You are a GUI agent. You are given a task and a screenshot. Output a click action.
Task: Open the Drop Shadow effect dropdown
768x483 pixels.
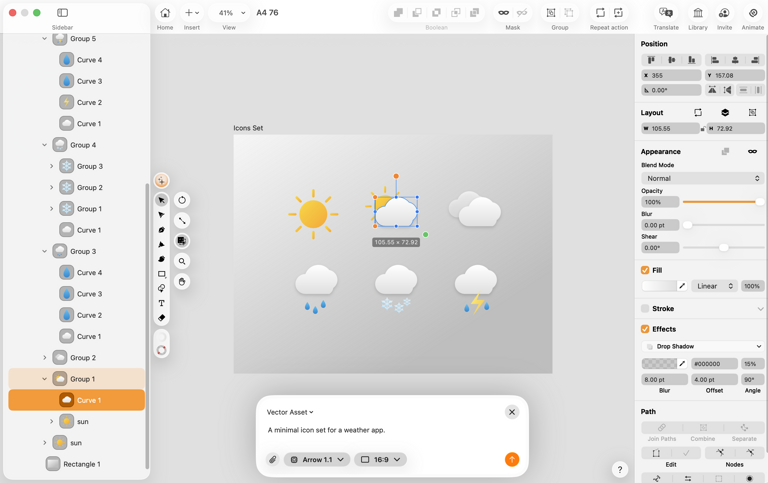702,346
